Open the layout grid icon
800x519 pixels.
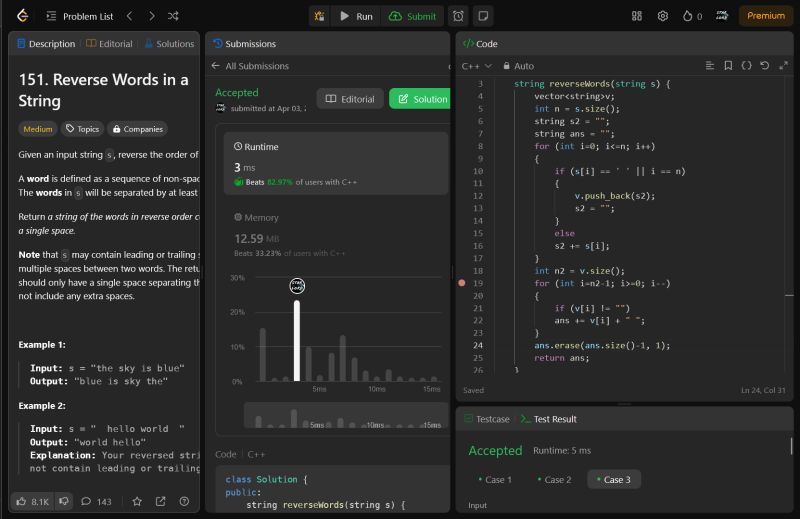pyautogui.click(x=637, y=16)
